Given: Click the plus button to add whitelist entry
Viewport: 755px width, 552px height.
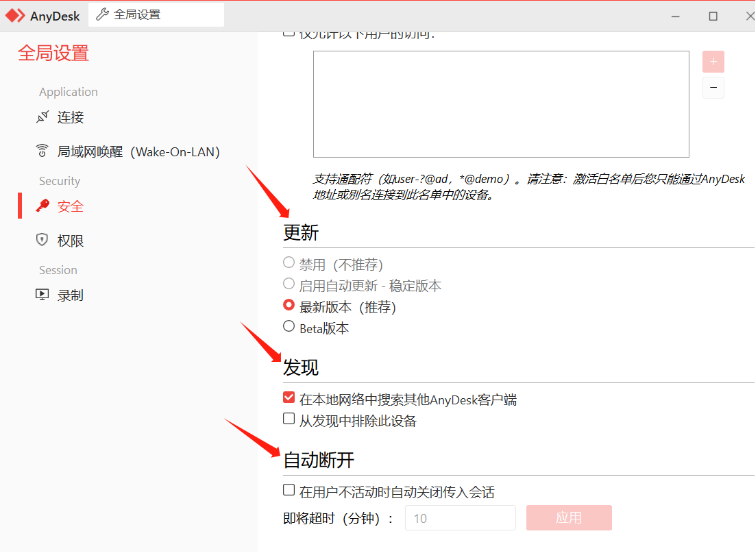Looking at the screenshot, I should [x=713, y=62].
